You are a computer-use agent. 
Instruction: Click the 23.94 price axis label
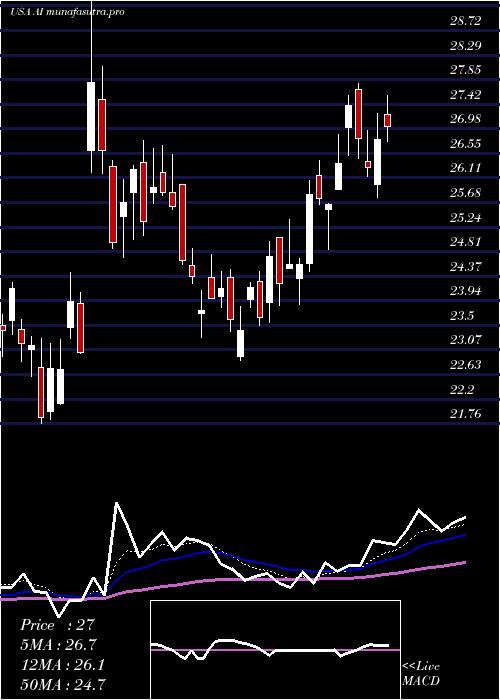click(466, 292)
